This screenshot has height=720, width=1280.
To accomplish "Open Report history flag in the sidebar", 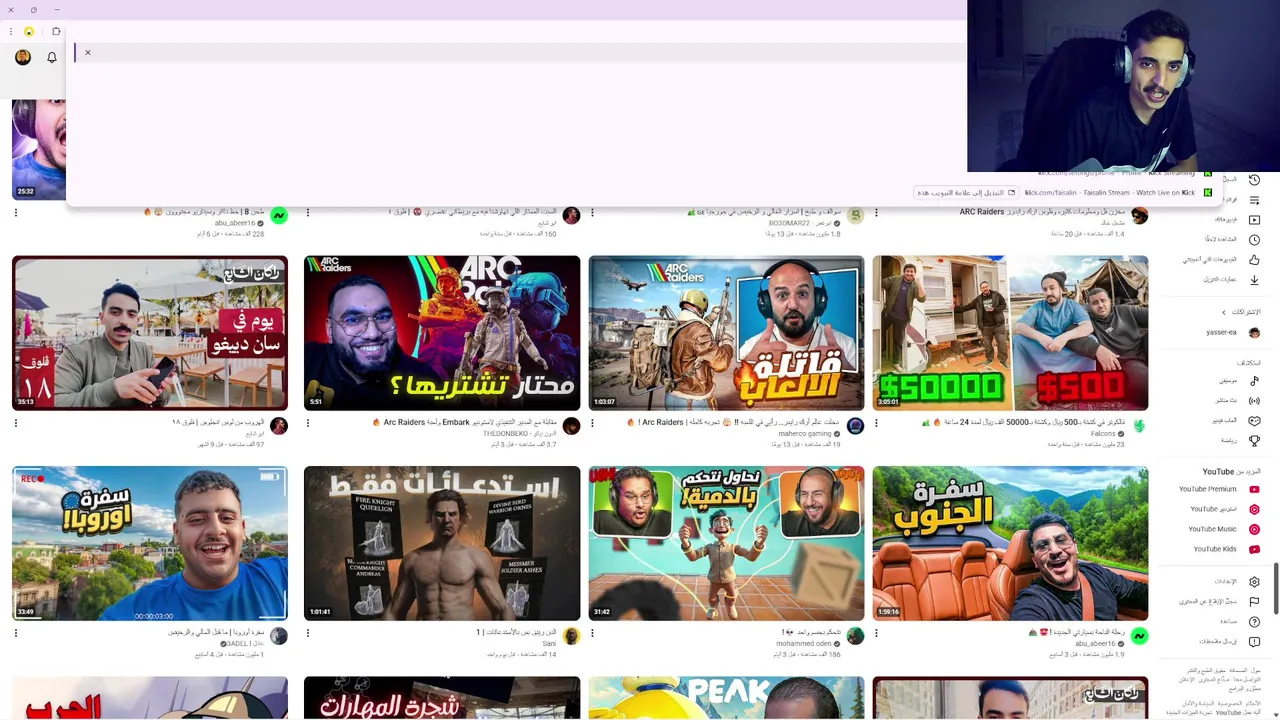I will 1254,602.
